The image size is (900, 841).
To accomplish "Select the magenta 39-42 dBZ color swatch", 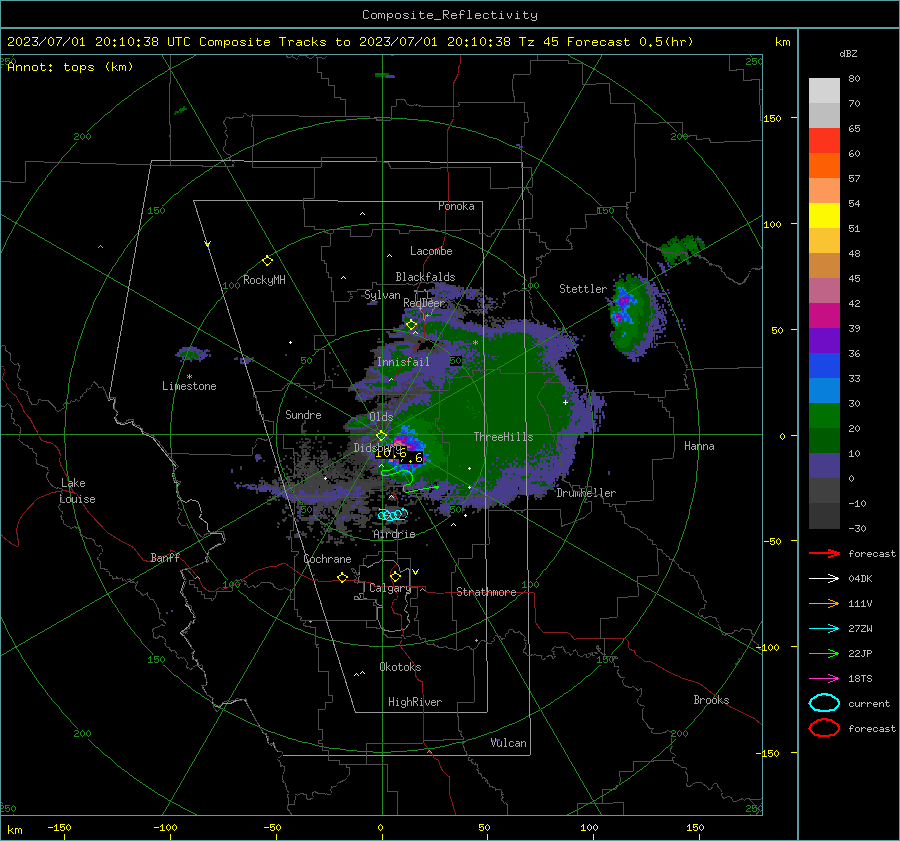I will [x=824, y=316].
